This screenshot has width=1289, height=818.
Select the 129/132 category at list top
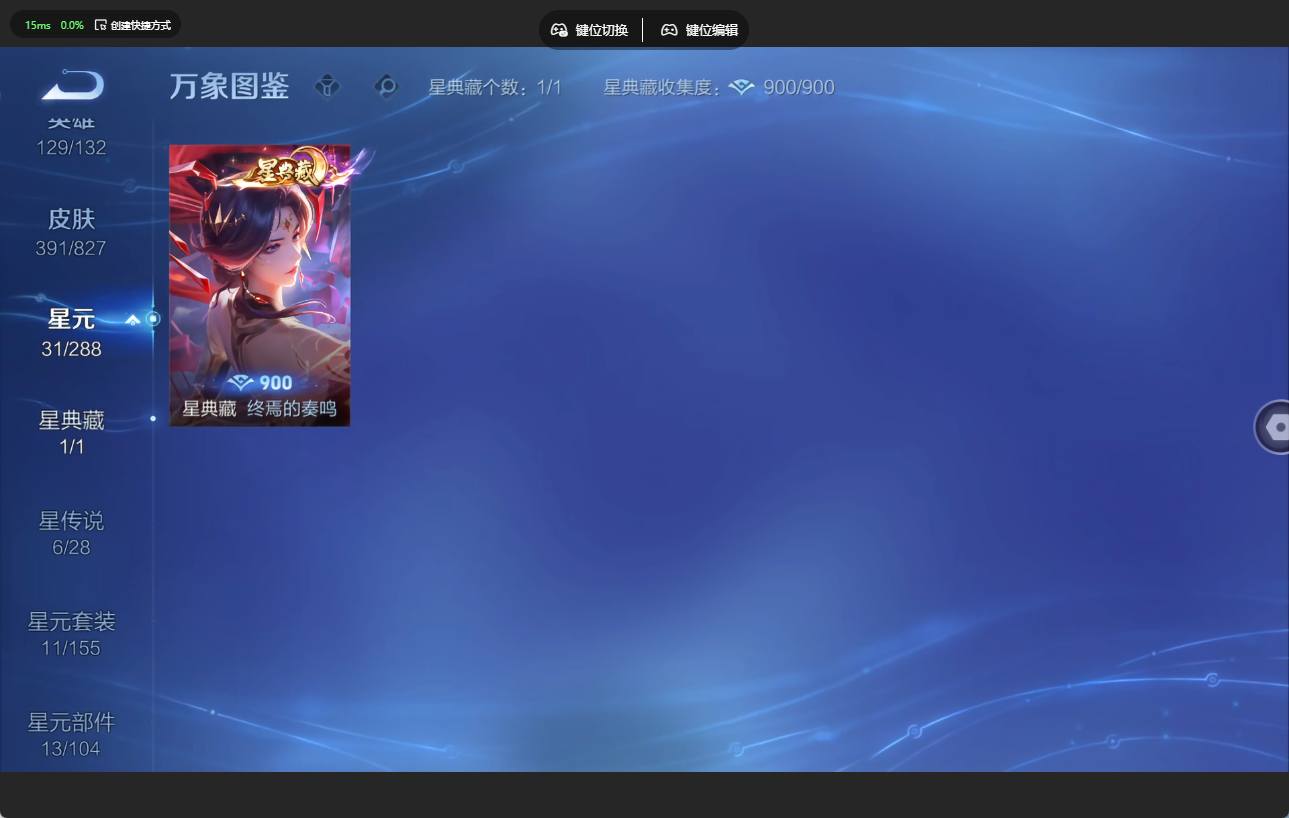click(x=71, y=138)
